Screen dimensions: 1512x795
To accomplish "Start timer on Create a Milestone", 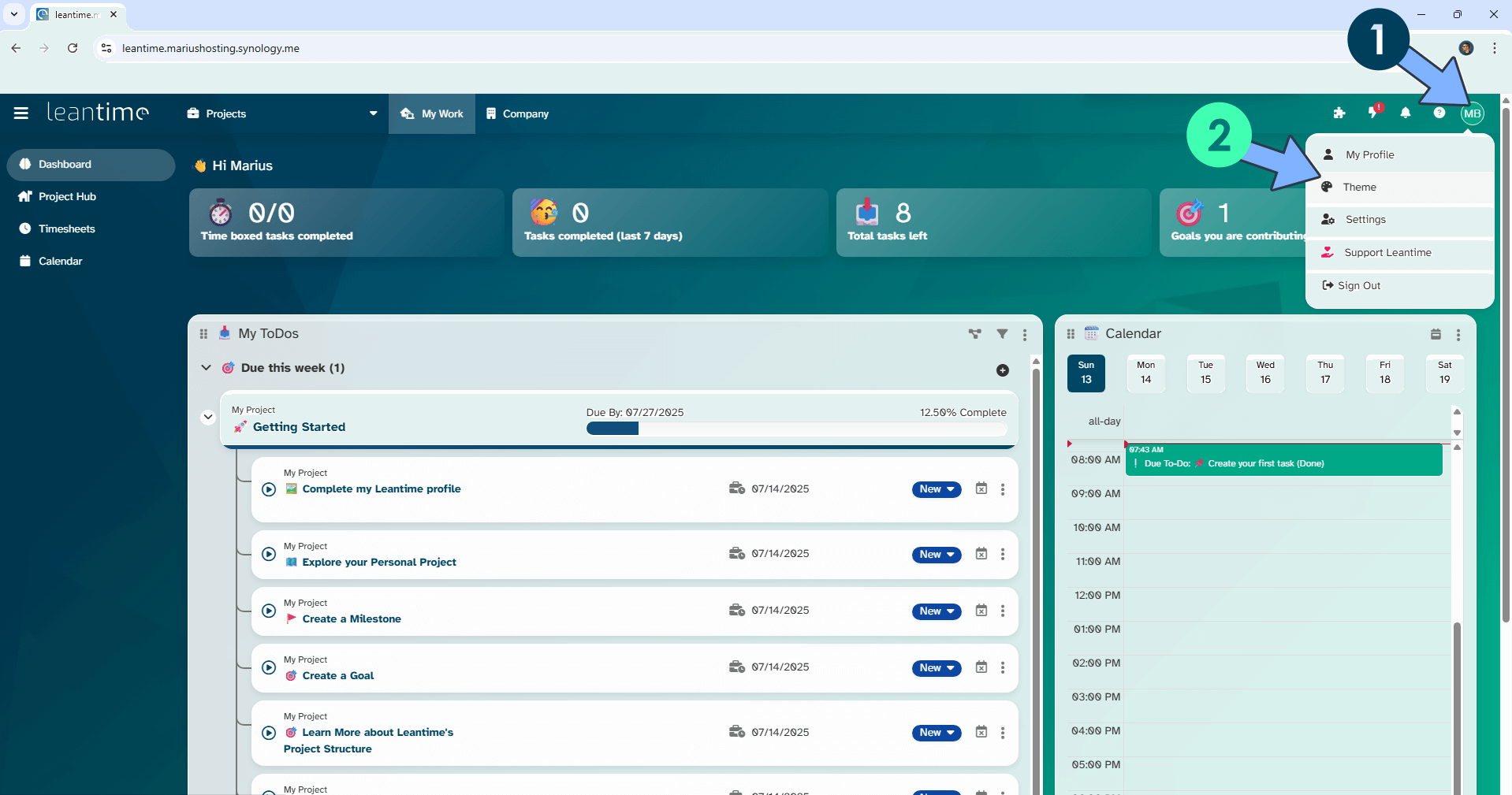I will [269, 611].
